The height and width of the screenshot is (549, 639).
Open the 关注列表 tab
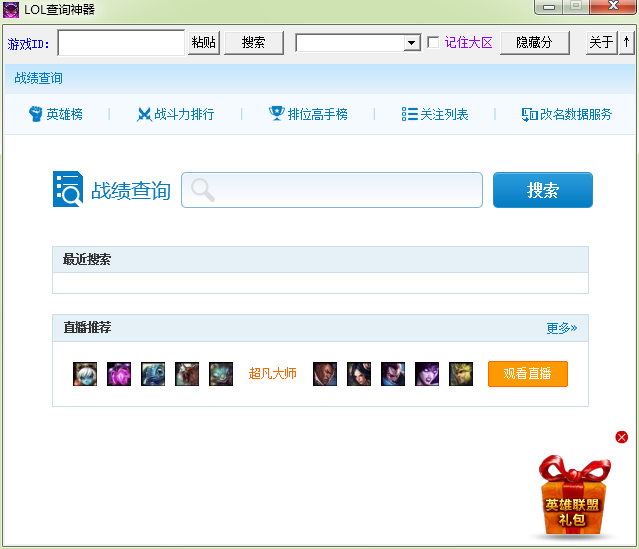click(x=435, y=114)
